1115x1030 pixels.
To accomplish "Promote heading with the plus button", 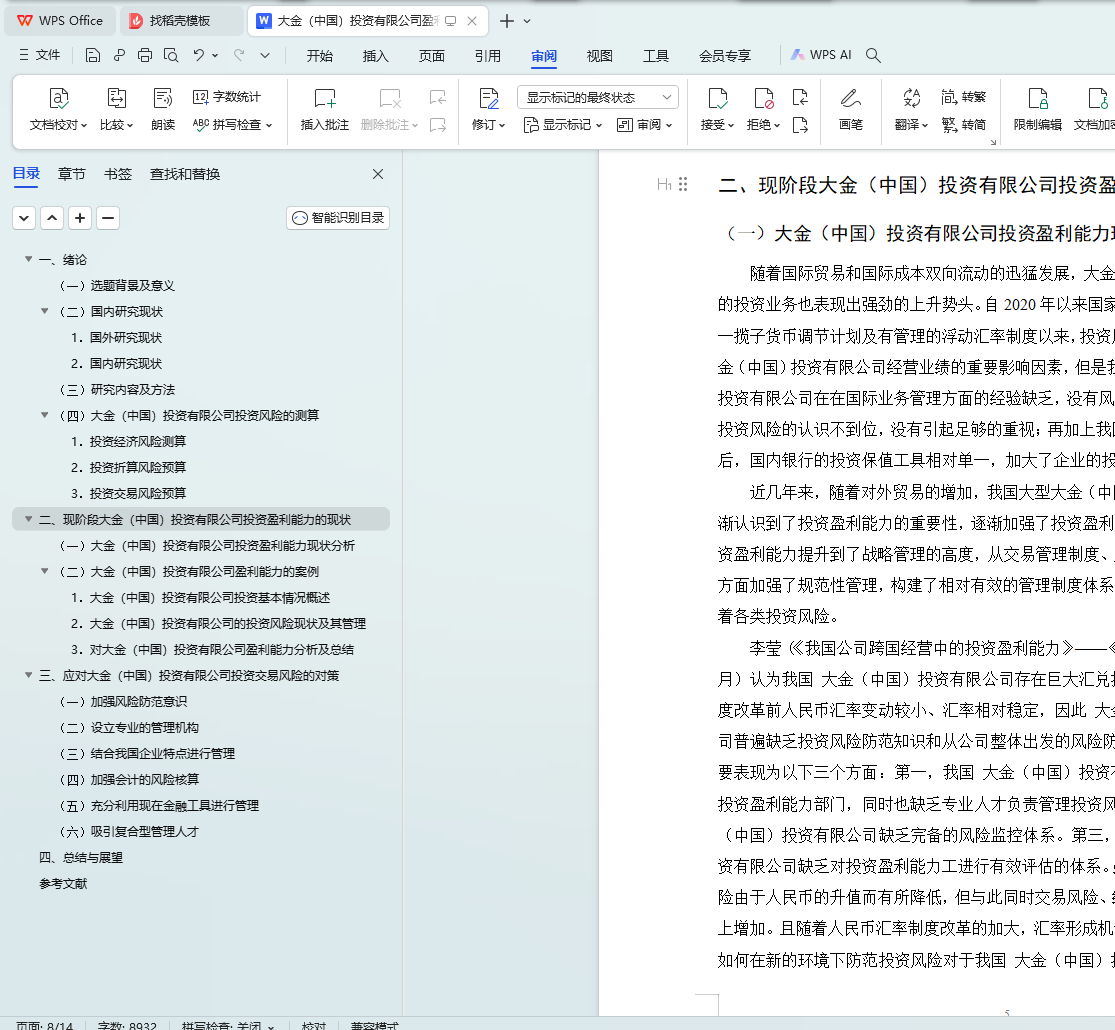I will click(x=80, y=218).
